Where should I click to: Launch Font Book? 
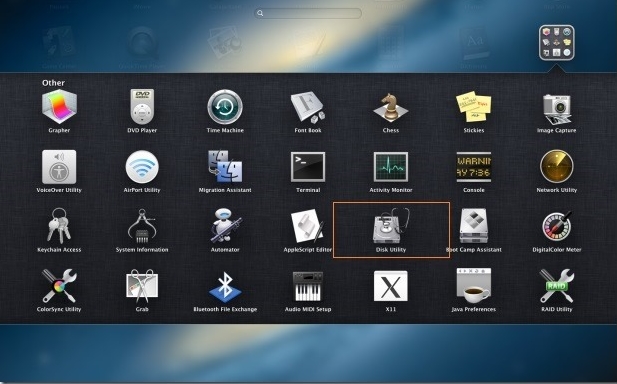[308, 107]
